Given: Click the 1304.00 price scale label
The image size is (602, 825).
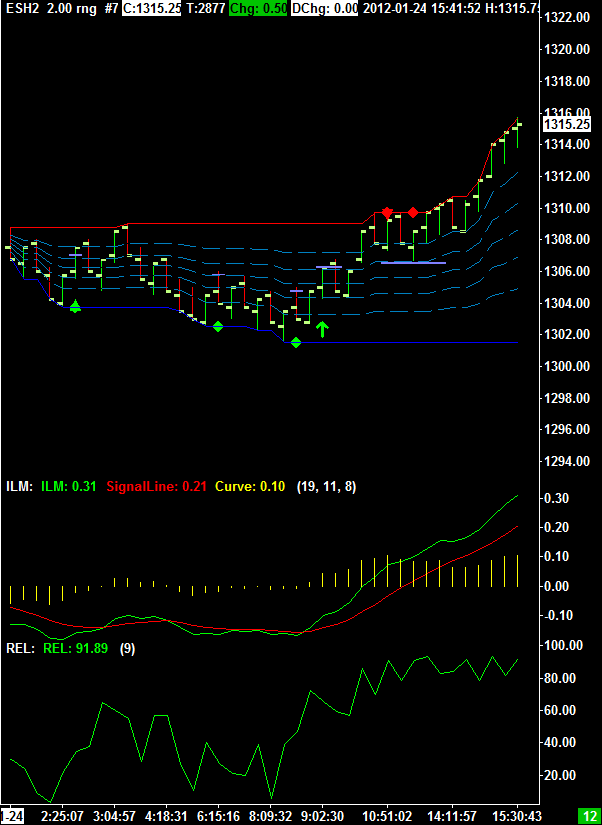Looking at the screenshot, I should [566, 303].
